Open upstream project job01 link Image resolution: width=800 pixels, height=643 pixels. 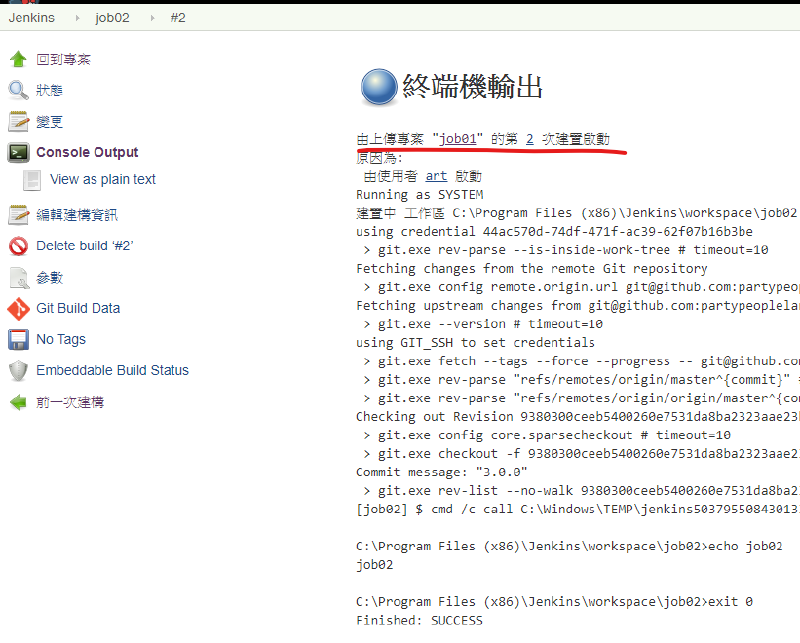[x=458, y=139]
